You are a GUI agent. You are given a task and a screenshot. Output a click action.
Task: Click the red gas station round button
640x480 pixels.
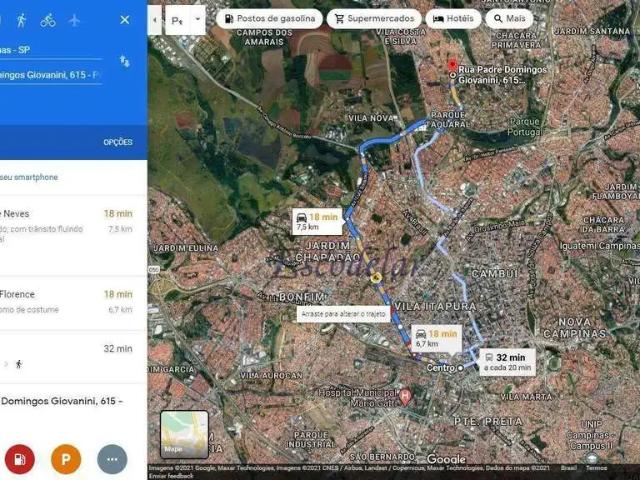[x=19, y=459]
